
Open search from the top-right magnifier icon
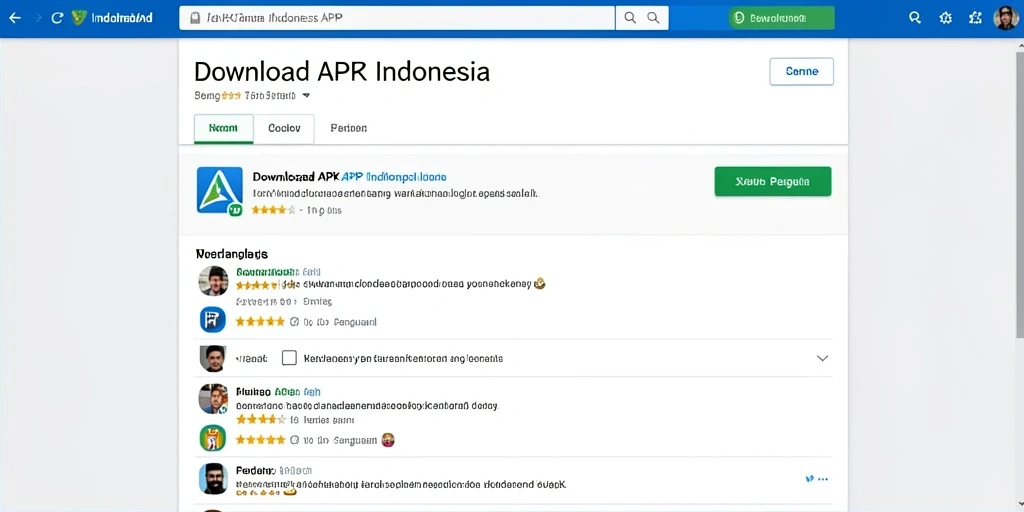tap(915, 18)
